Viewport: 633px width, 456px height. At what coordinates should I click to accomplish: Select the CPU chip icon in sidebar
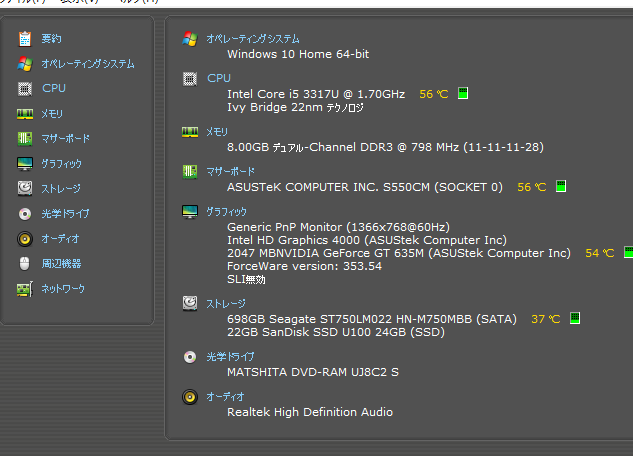tap(25, 88)
